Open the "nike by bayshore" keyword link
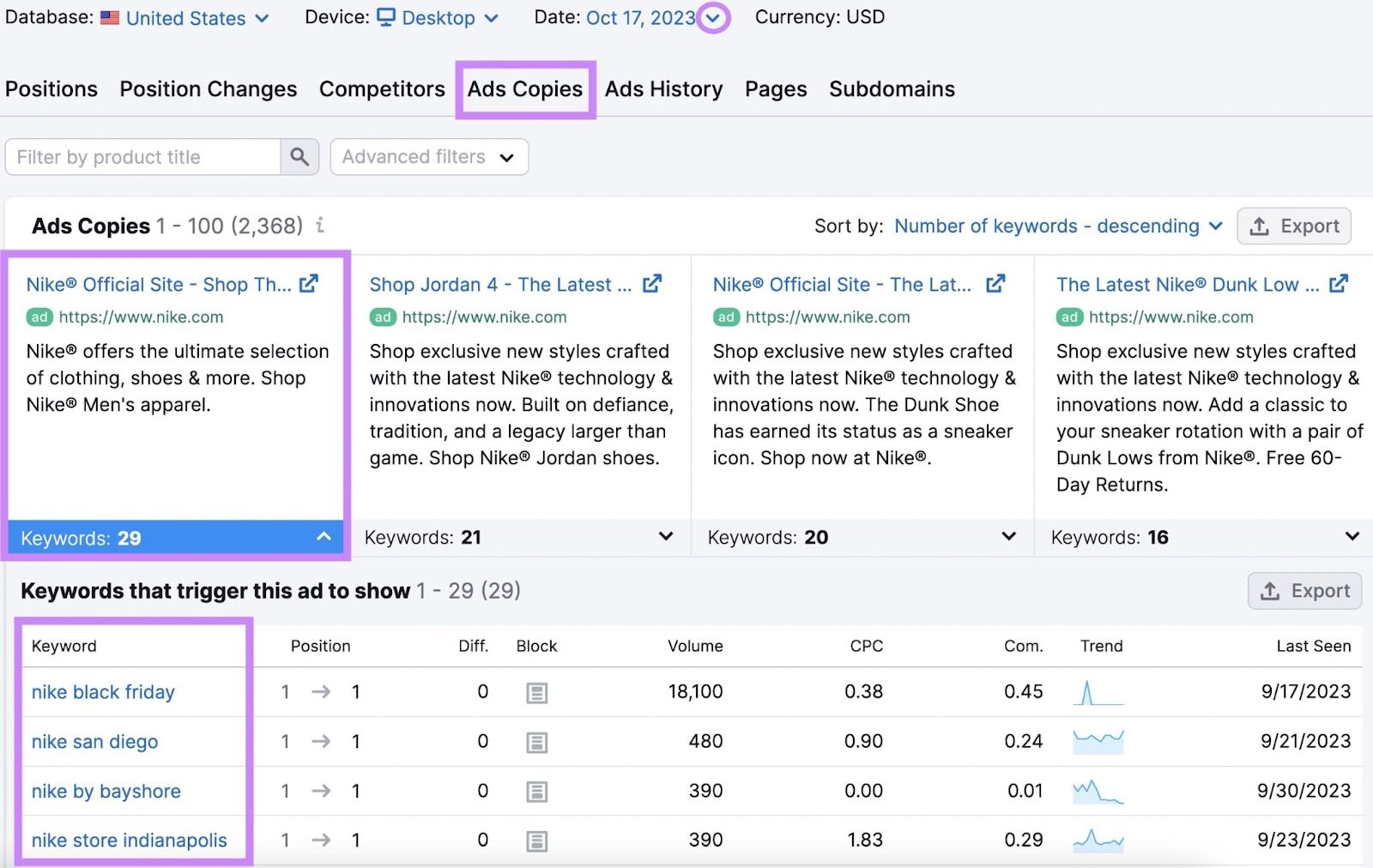Image resolution: width=1373 pixels, height=868 pixels. [x=106, y=791]
